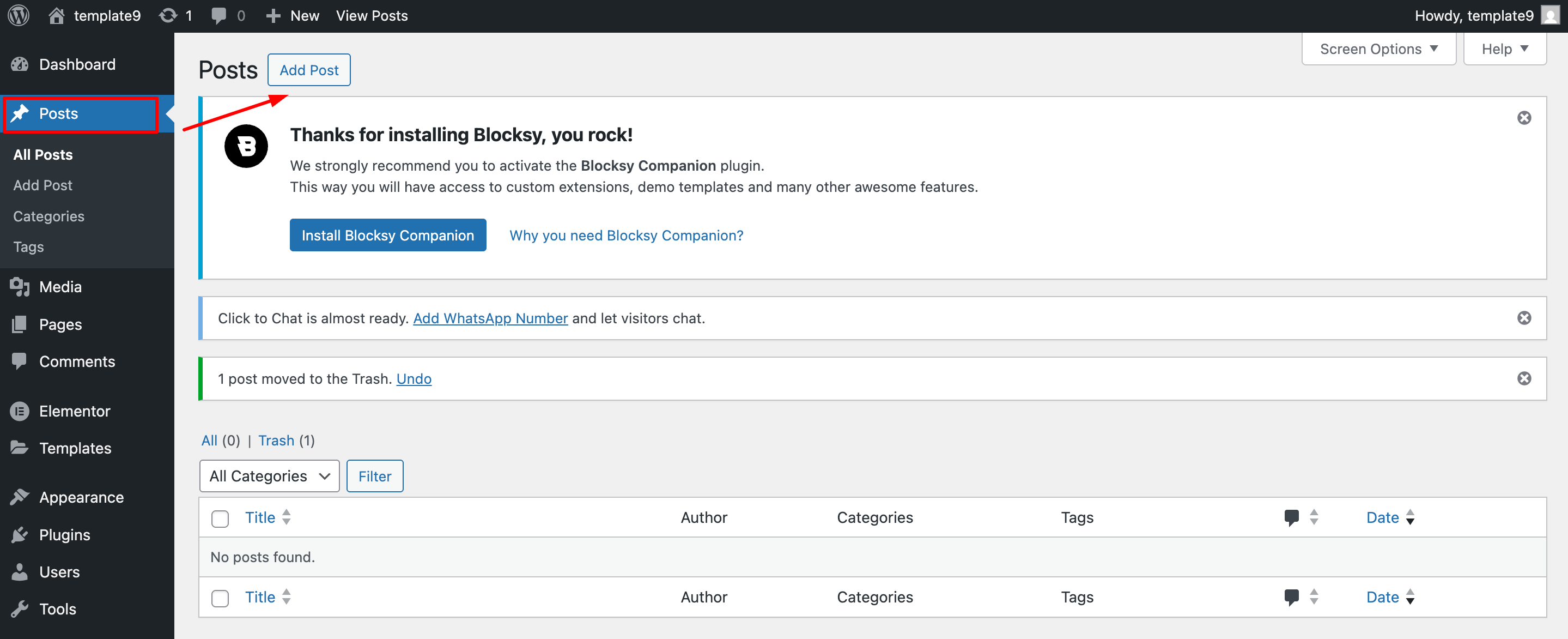Click the WordPress logo icon

(19, 16)
